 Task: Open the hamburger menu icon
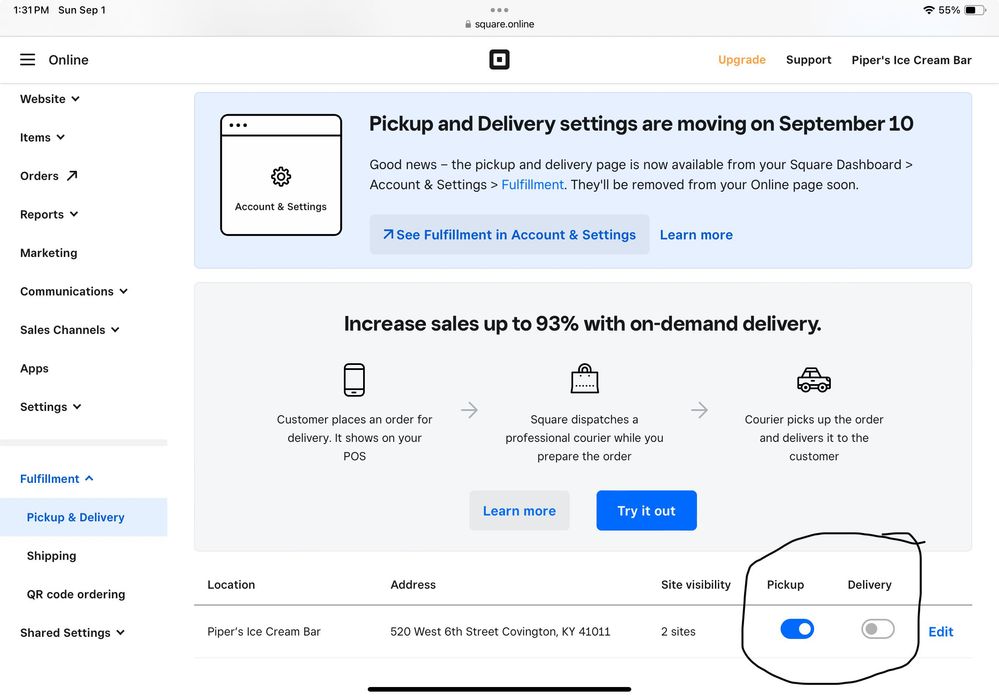pyautogui.click(x=27, y=60)
